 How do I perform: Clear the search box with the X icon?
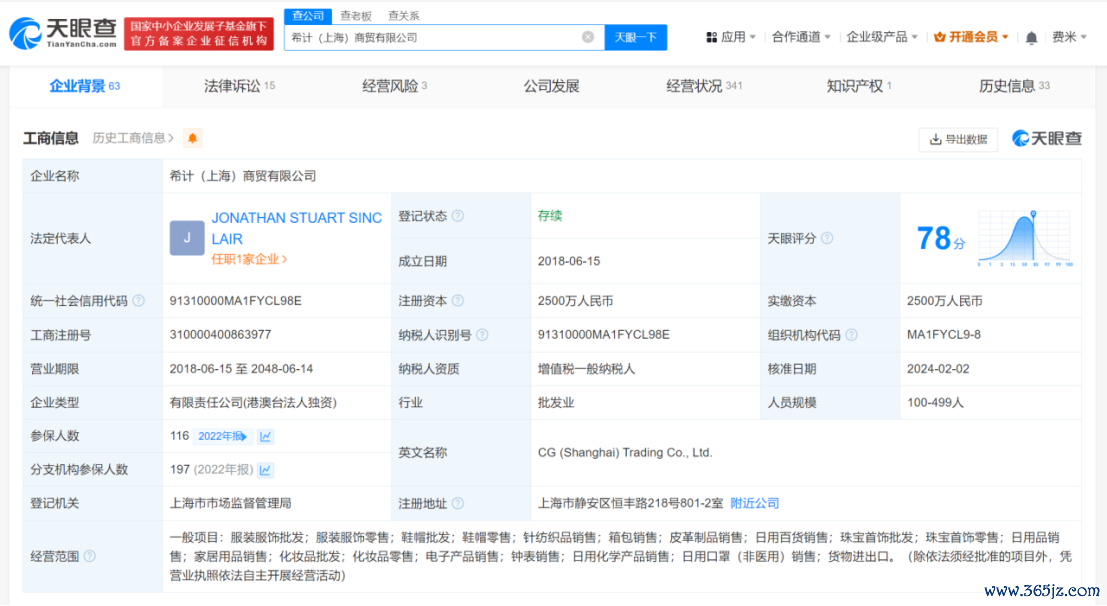pos(588,37)
